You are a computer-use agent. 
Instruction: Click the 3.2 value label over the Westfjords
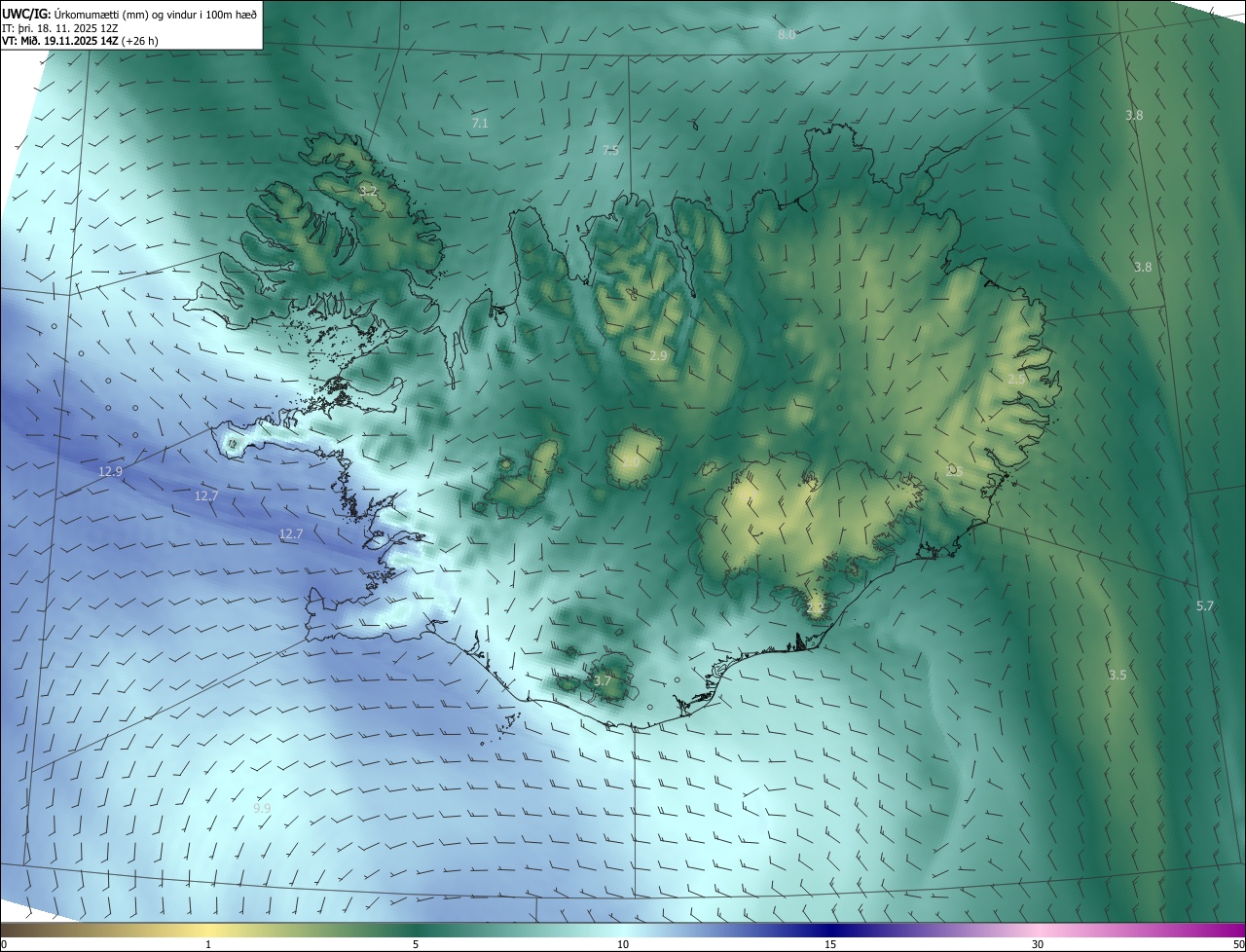[x=368, y=191]
